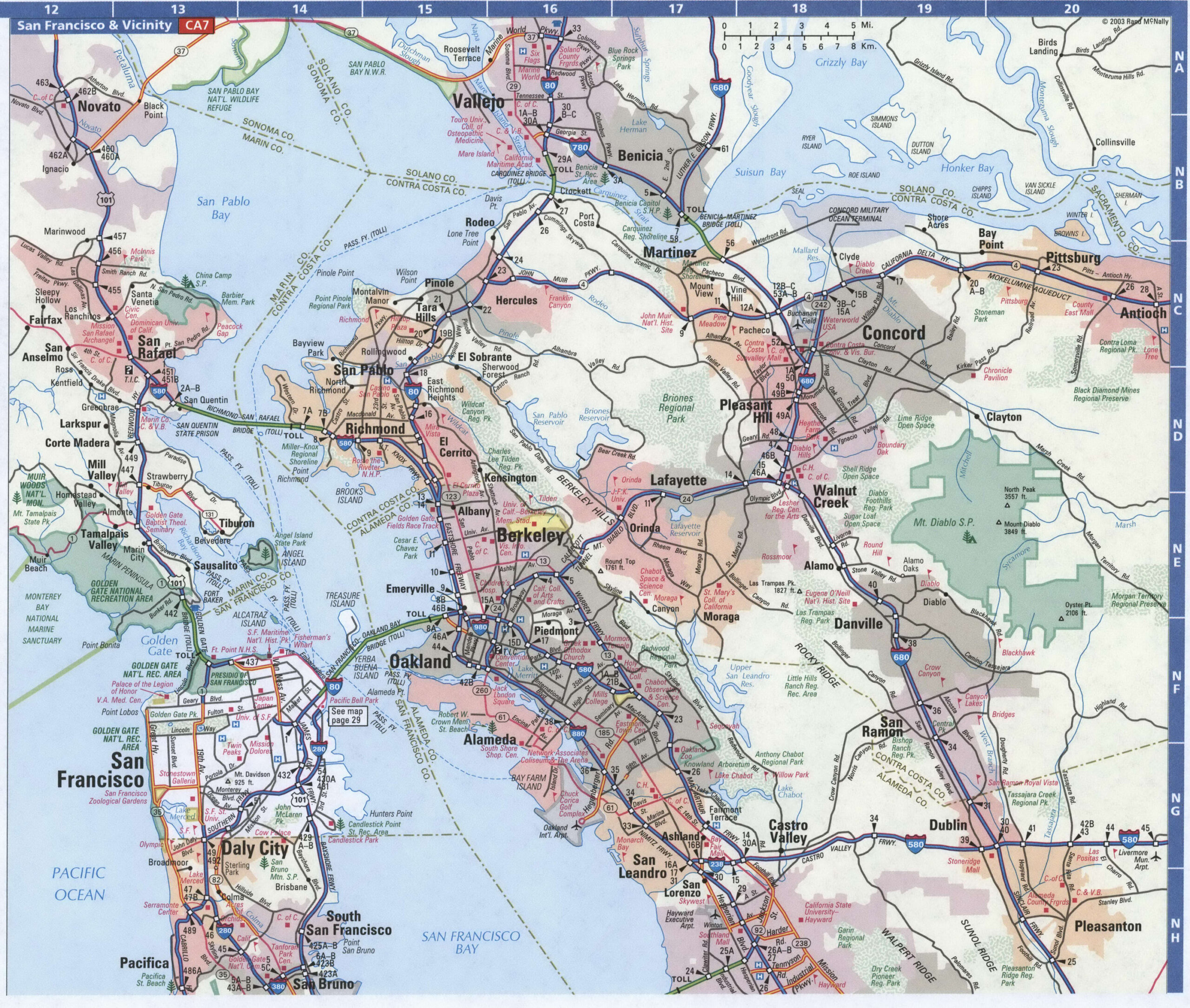Click the I-280 shield in South San Francisco
1190x1008 pixels.
coord(225,931)
